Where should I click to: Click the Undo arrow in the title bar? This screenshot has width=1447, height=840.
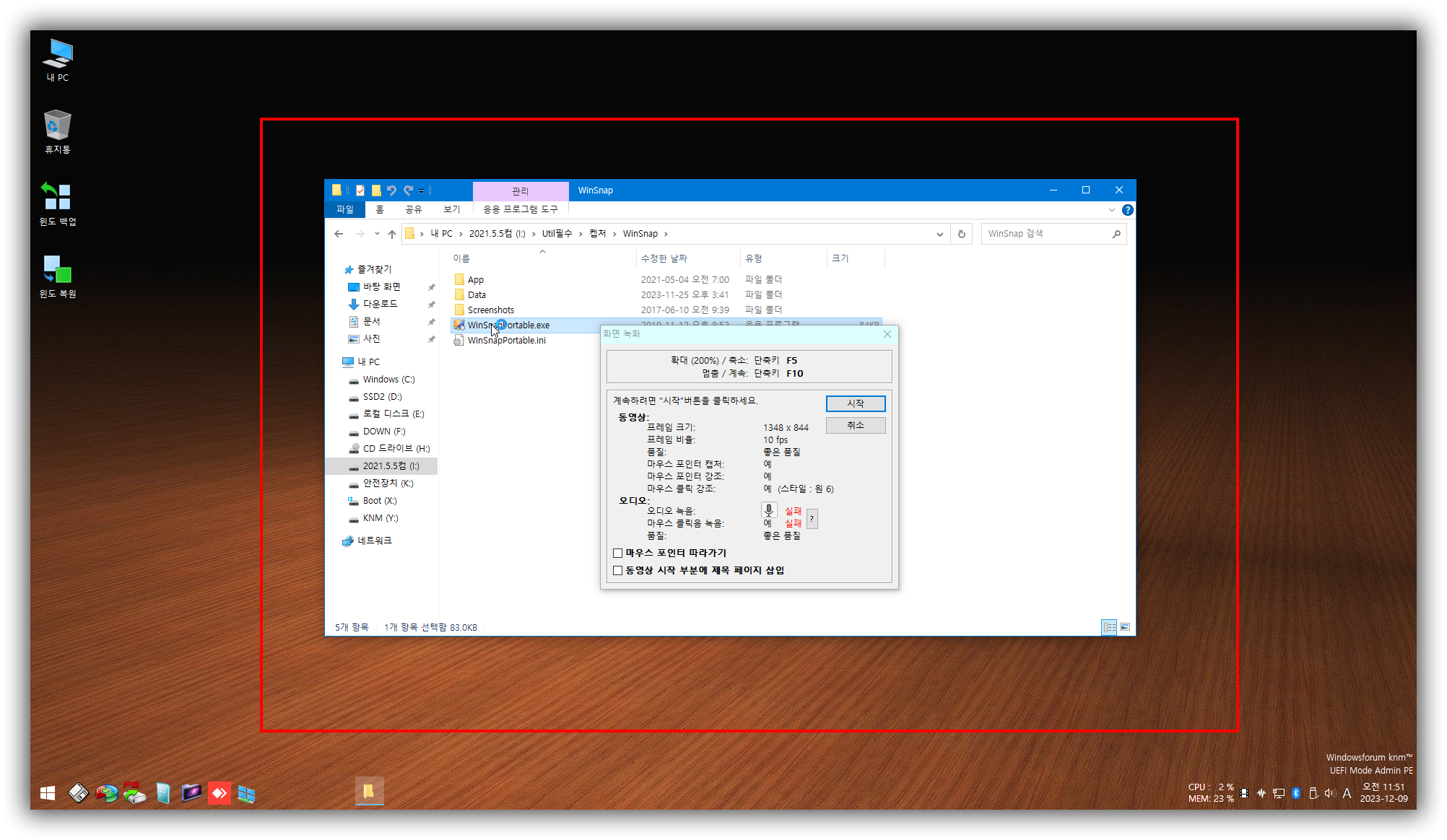click(x=391, y=191)
